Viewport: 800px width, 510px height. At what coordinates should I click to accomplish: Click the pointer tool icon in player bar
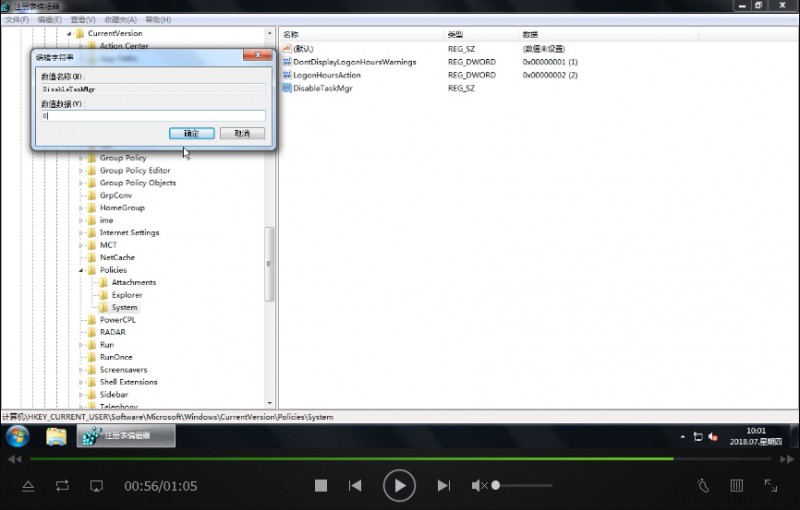(x=703, y=486)
